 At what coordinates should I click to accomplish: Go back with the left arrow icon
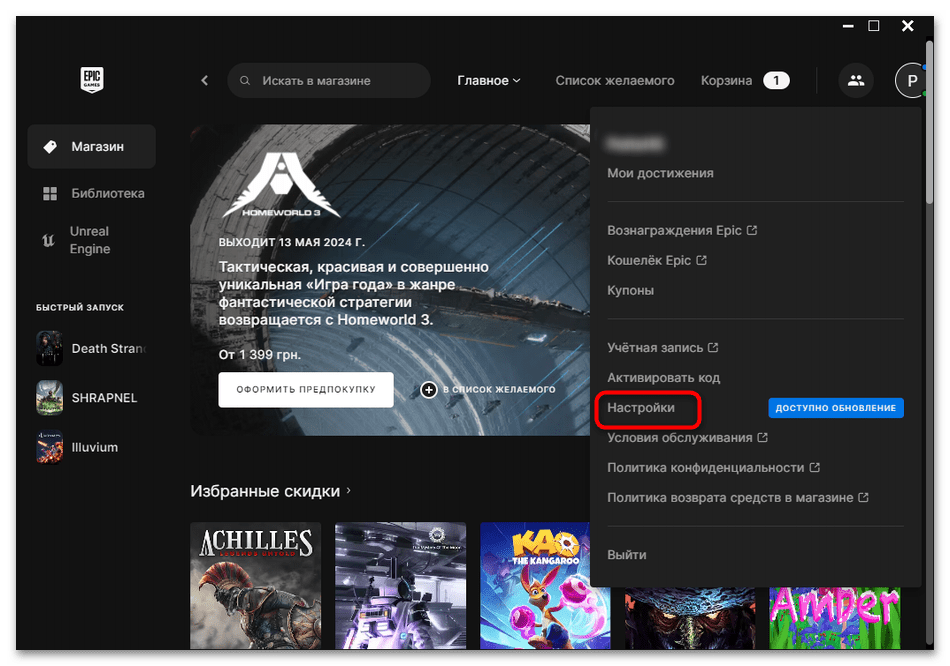click(204, 80)
